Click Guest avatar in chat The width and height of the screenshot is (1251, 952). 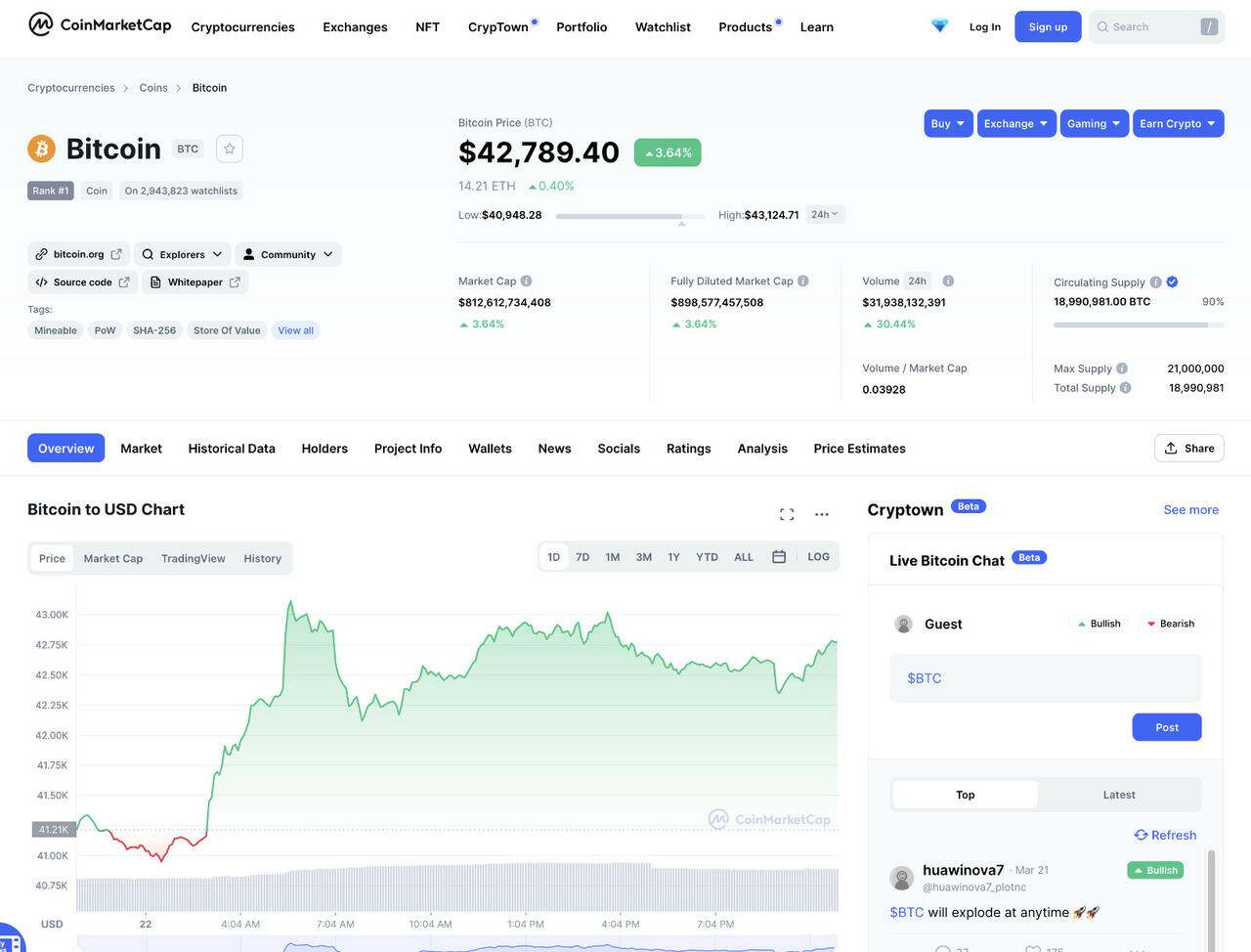[x=904, y=624]
